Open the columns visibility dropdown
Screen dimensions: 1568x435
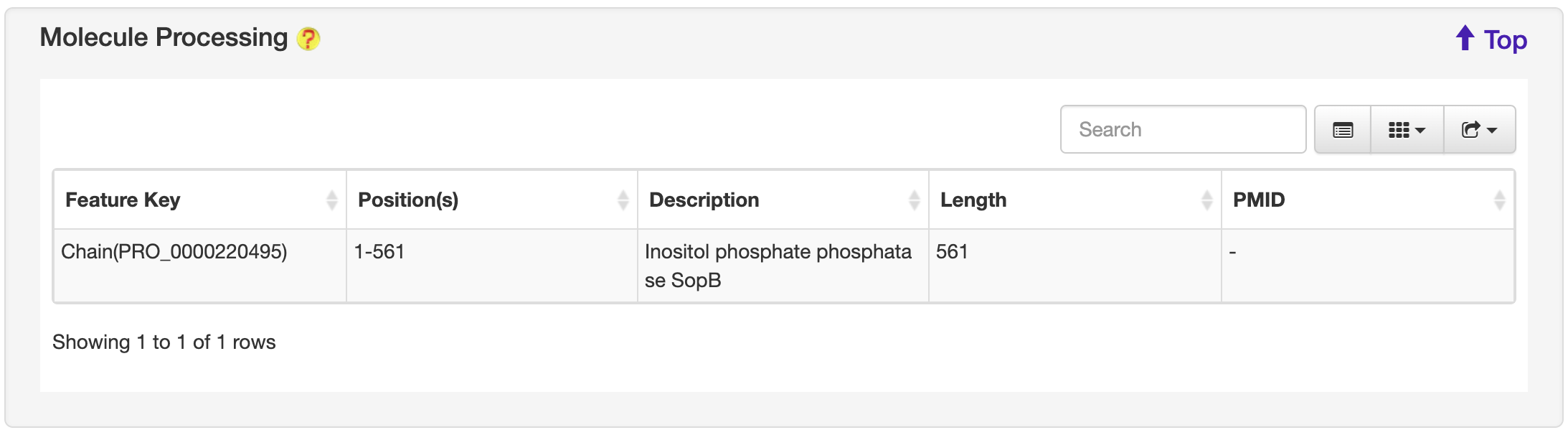1407,130
